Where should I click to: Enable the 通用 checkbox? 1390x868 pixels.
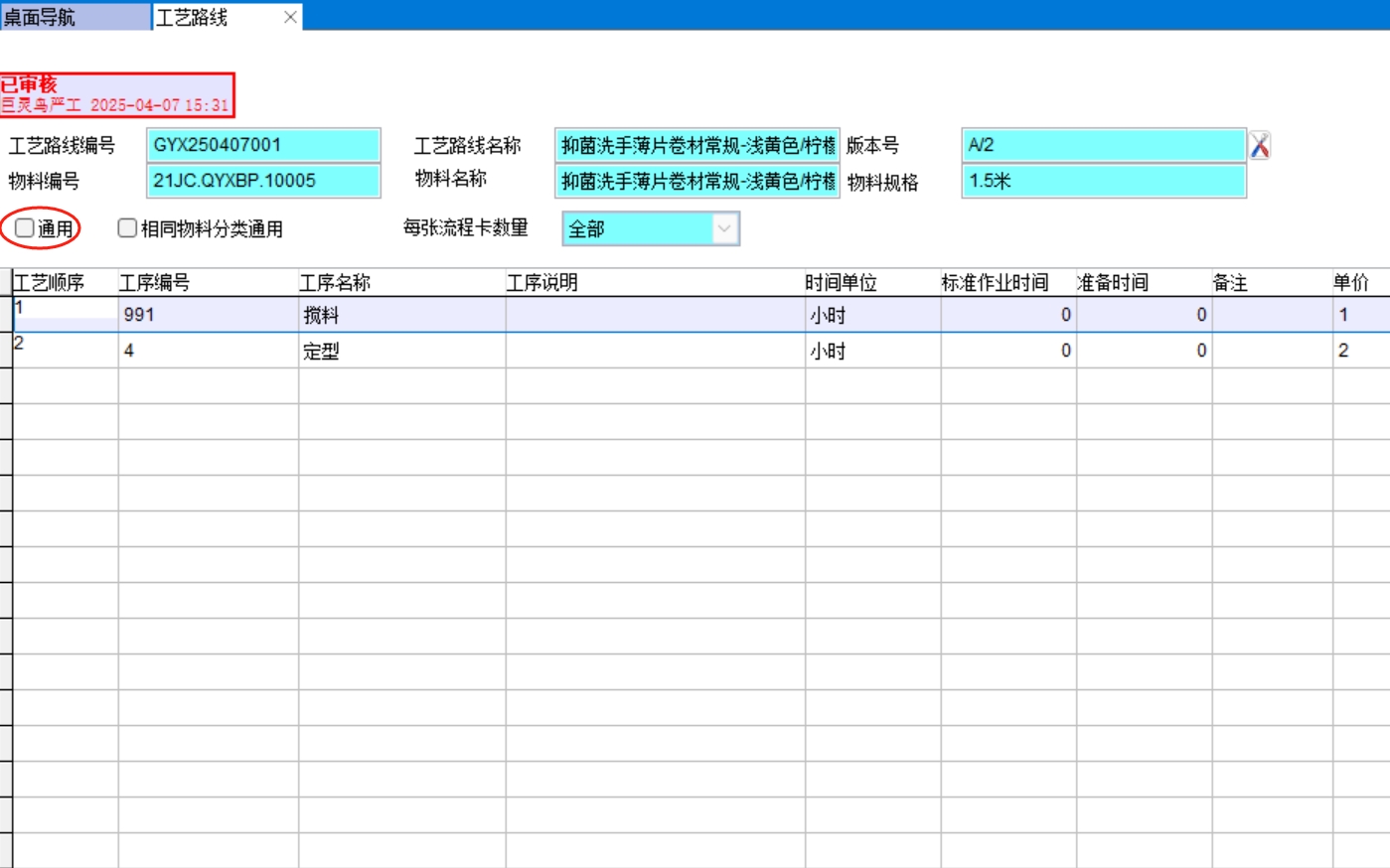coord(25,228)
